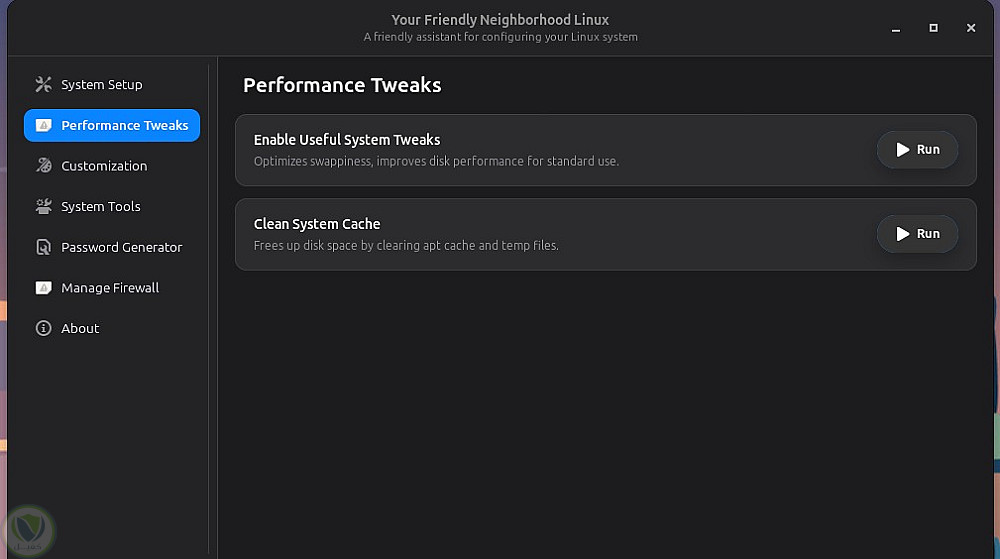Viewport: 1000px width, 559px height.
Task: Open the About info icon
Action: coord(43,328)
